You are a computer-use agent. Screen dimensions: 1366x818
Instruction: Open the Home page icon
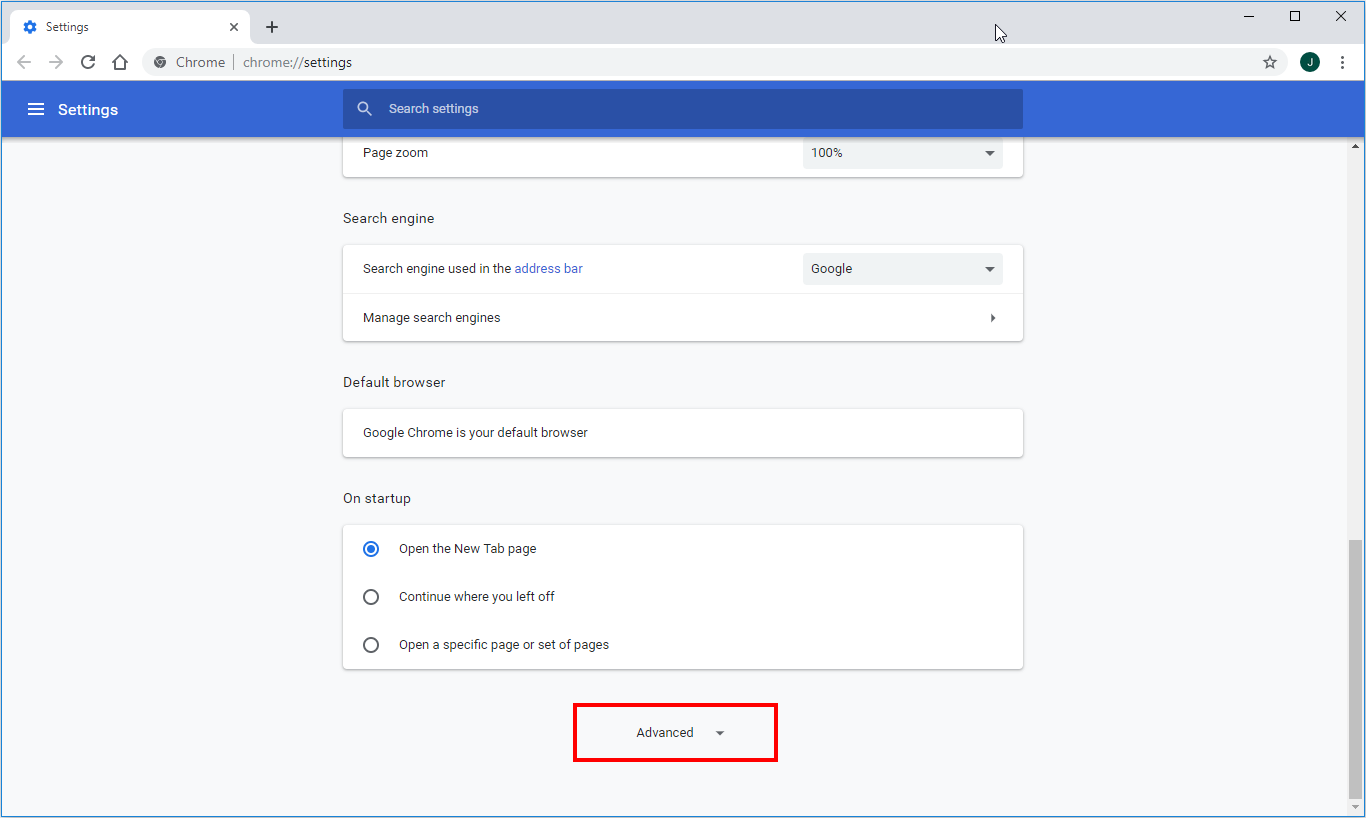click(x=120, y=62)
